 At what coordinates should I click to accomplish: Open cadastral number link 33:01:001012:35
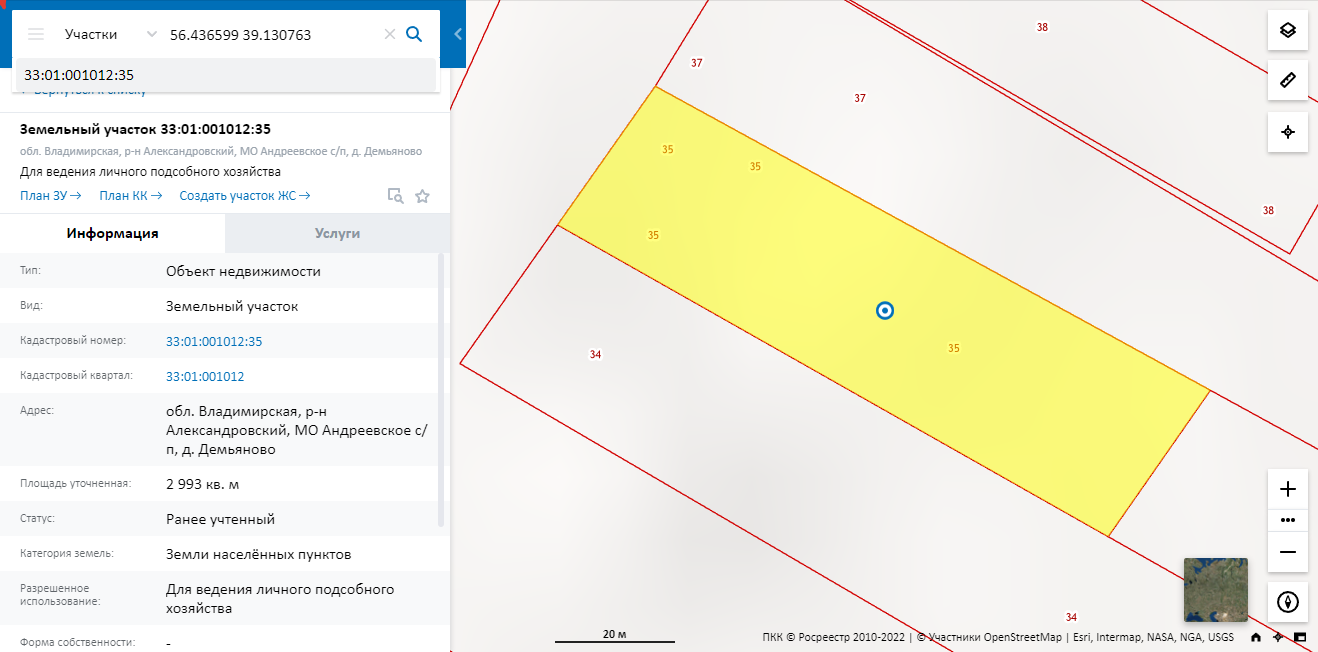214,341
